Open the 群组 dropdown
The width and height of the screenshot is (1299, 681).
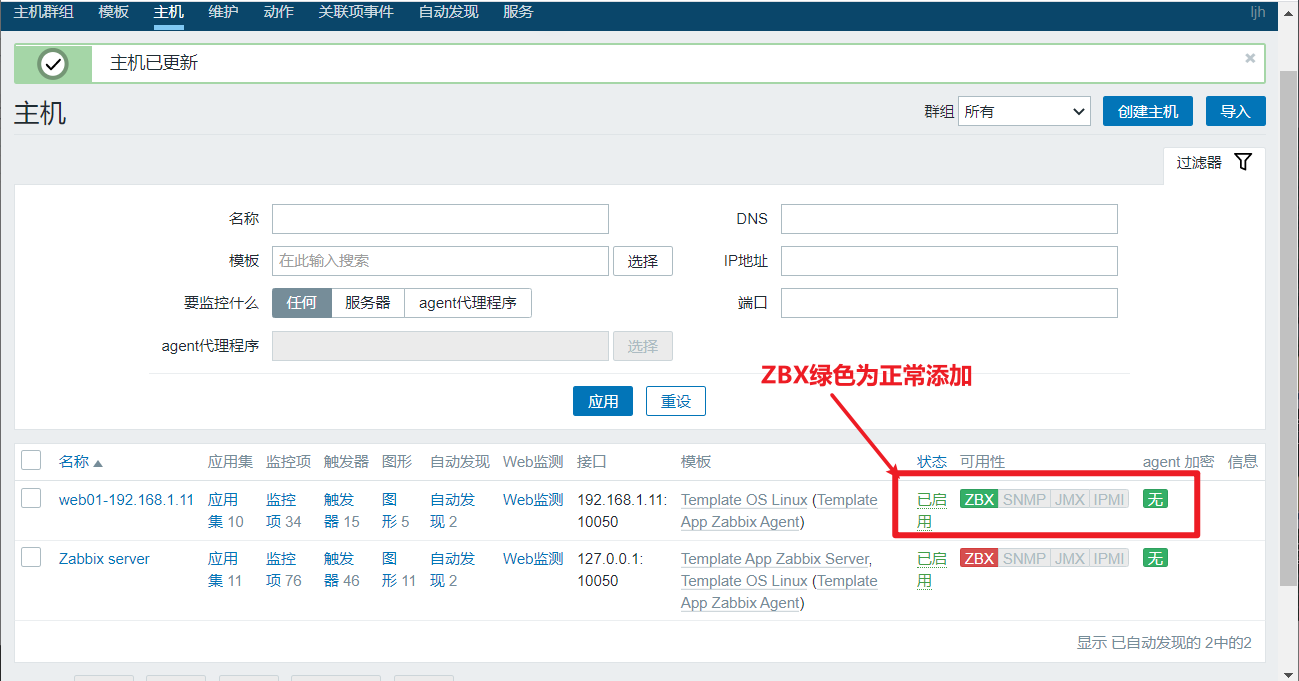pos(1024,111)
